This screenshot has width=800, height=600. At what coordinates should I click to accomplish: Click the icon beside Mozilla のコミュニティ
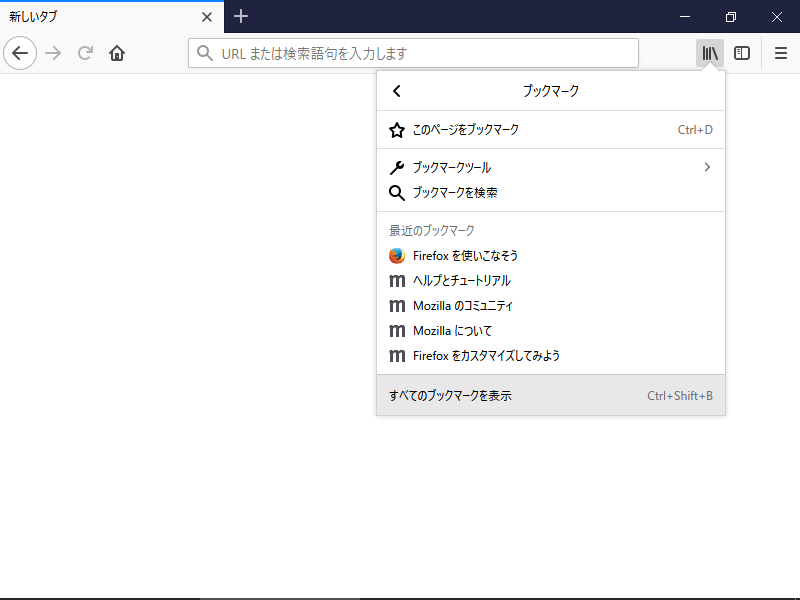tap(397, 306)
